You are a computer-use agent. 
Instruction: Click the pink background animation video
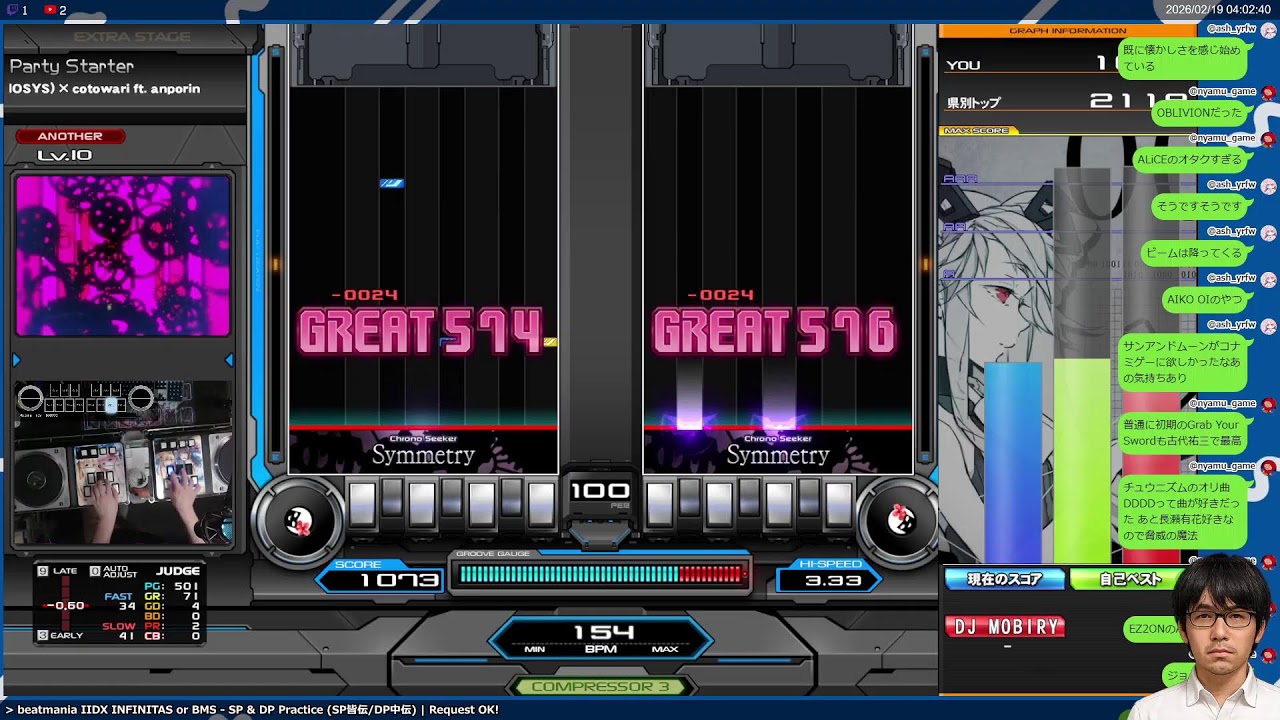point(122,256)
